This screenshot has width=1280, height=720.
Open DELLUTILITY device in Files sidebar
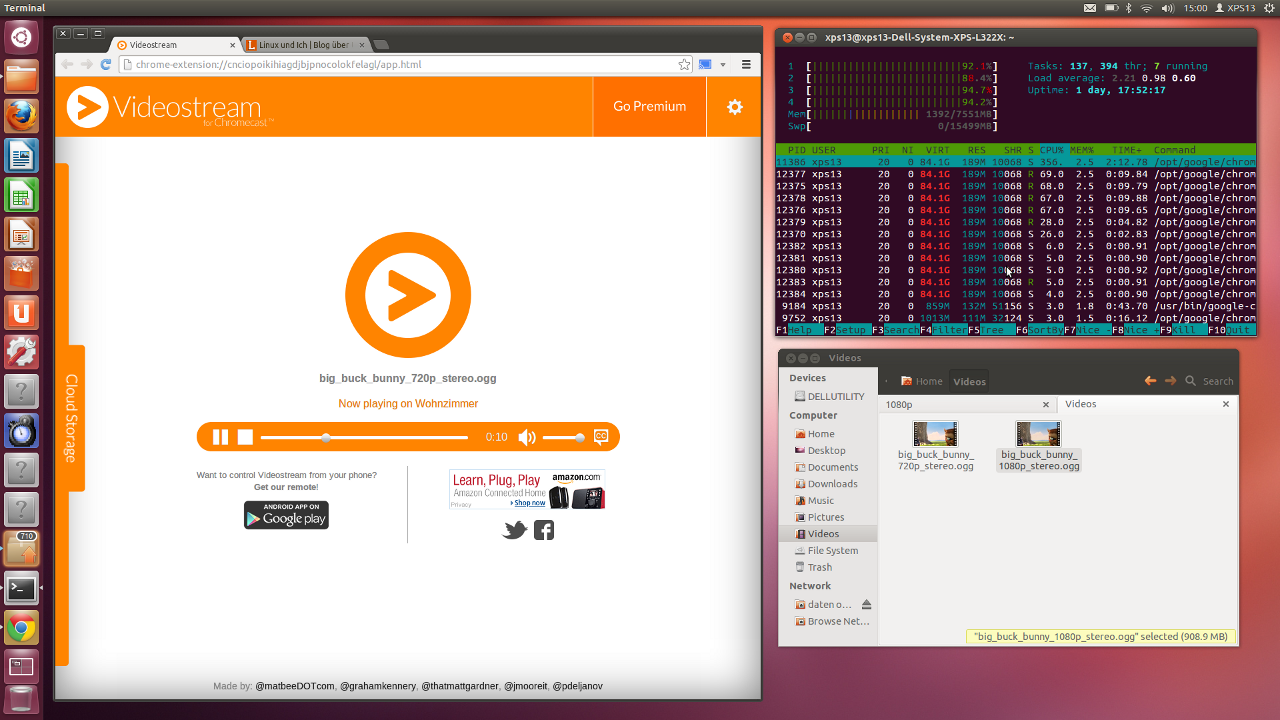click(828, 396)
